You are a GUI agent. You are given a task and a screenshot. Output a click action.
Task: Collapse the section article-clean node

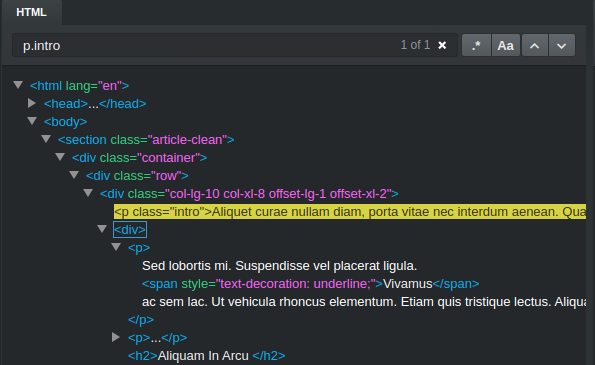[x=46, y=139]
